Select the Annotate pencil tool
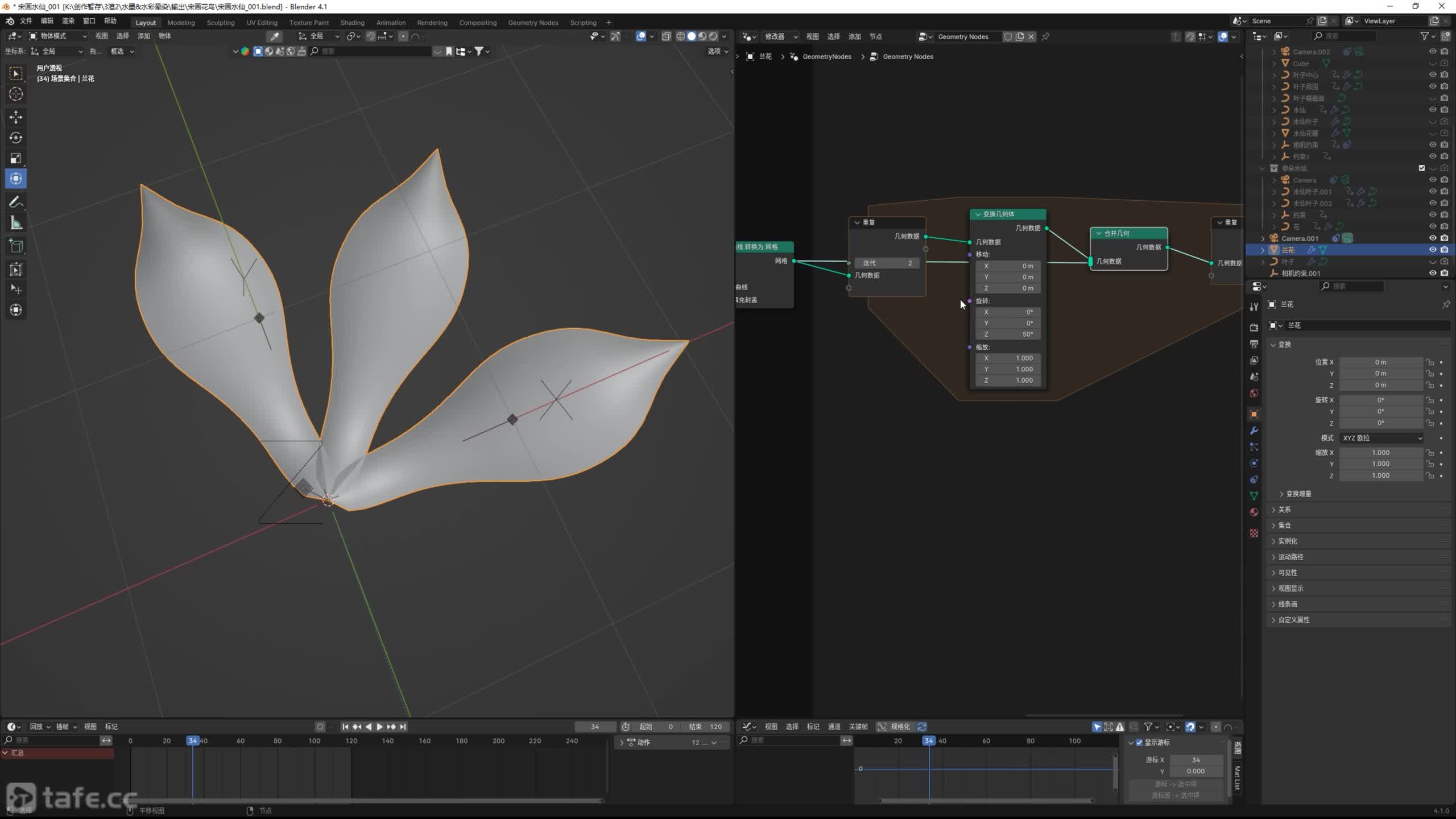 coord(16,202)
